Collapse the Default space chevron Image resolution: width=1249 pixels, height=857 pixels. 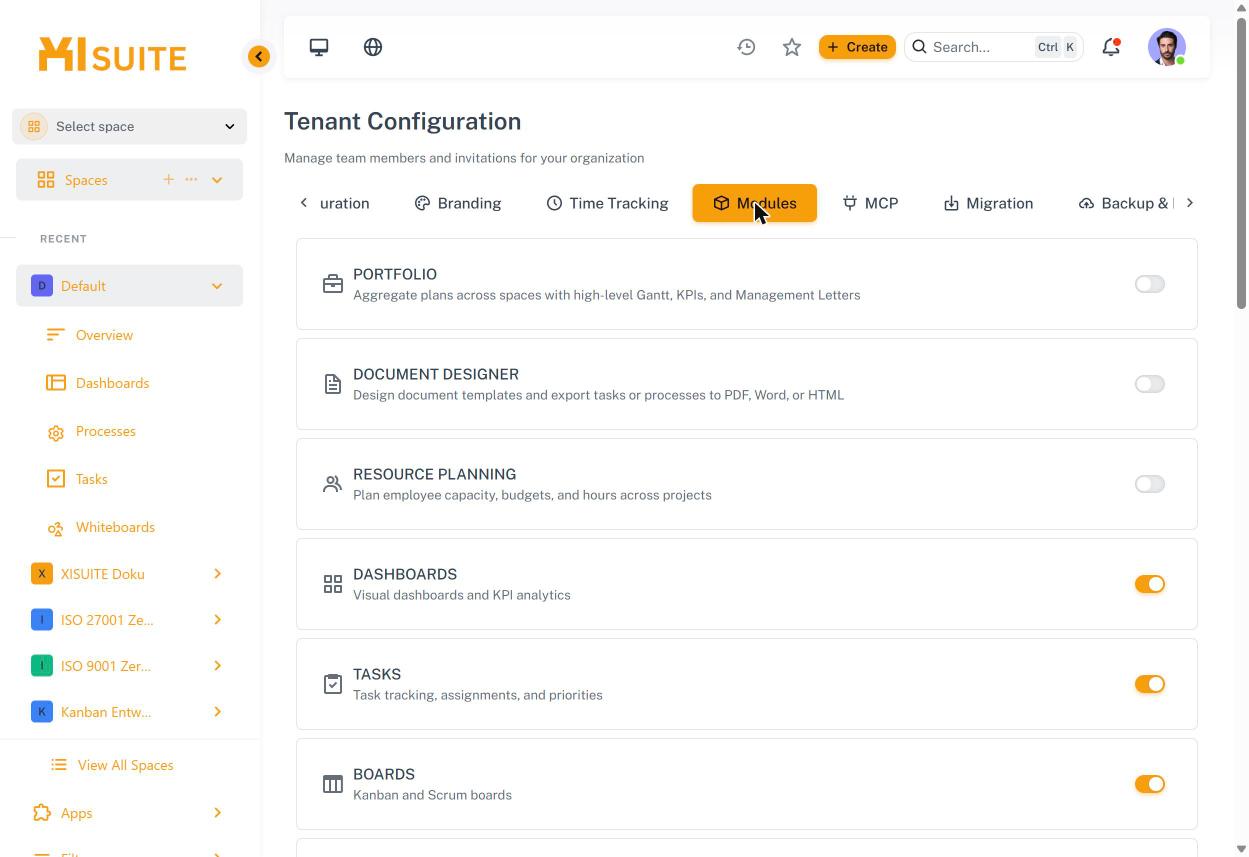tap(217, 286)
